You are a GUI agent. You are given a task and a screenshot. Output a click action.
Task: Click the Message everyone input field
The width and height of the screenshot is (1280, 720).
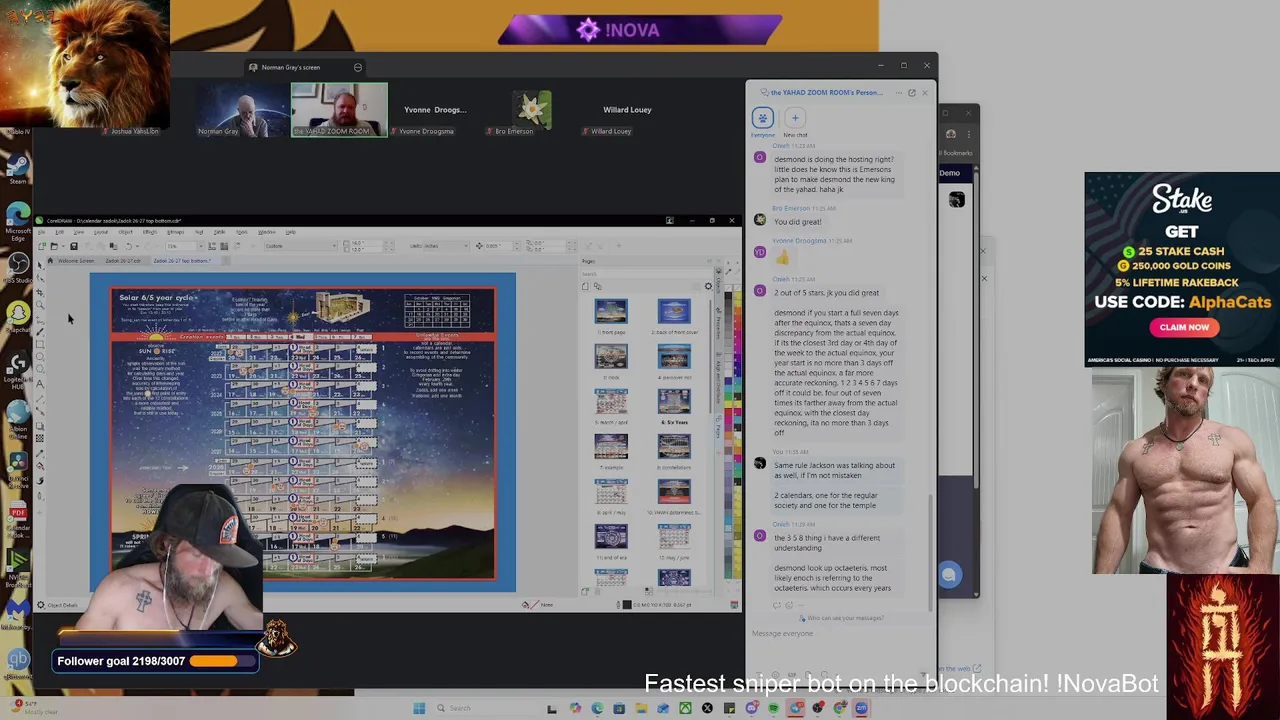coord(840,634)
